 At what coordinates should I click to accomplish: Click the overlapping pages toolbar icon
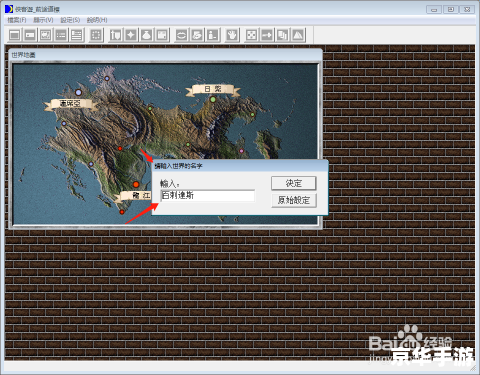(x=282, y=35)
